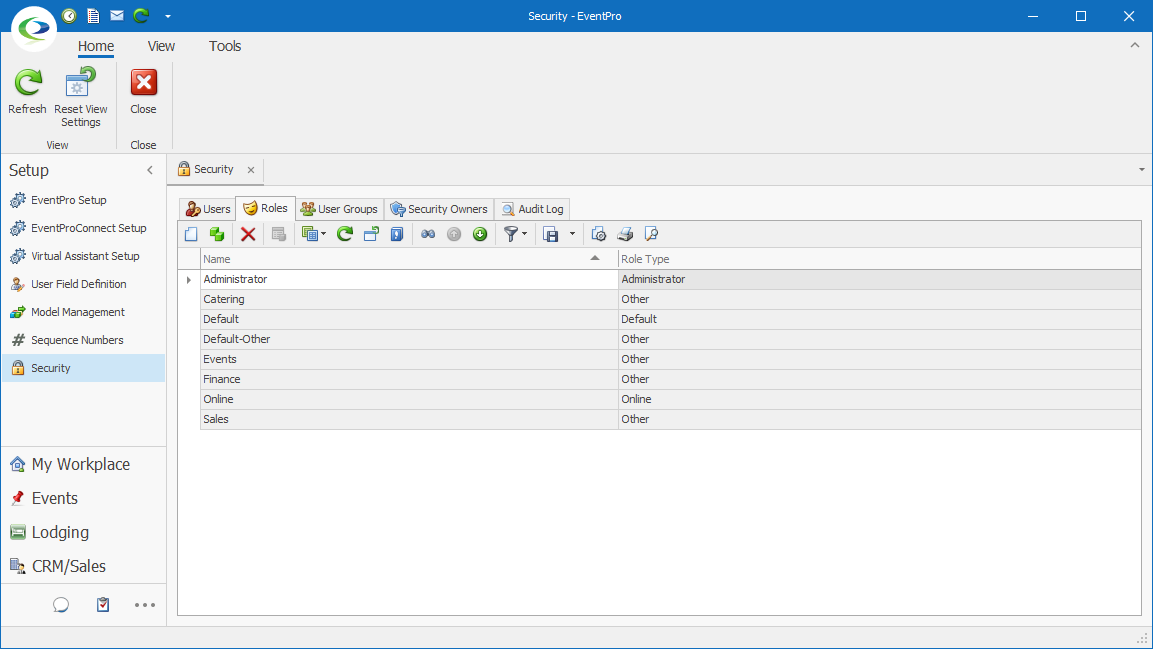The height and width of the screenshot is (649, 1153).
Task: Click the page setup gear toolbar icon
Action: click(x=599, y=234)
